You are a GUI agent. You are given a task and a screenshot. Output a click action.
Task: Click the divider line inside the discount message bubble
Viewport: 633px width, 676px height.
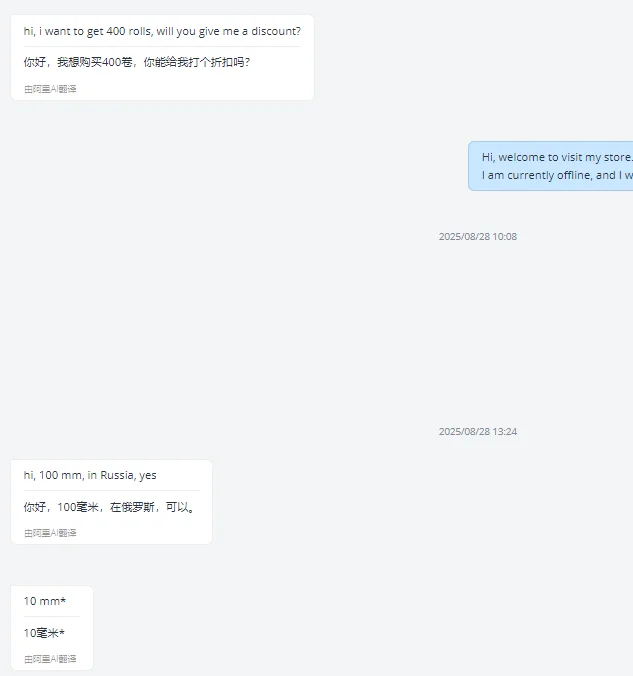point(162,47)
